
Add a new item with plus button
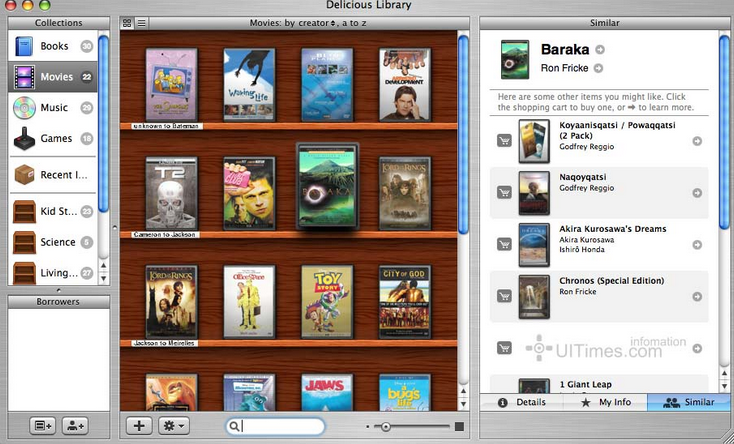click(x=139, y=426)
